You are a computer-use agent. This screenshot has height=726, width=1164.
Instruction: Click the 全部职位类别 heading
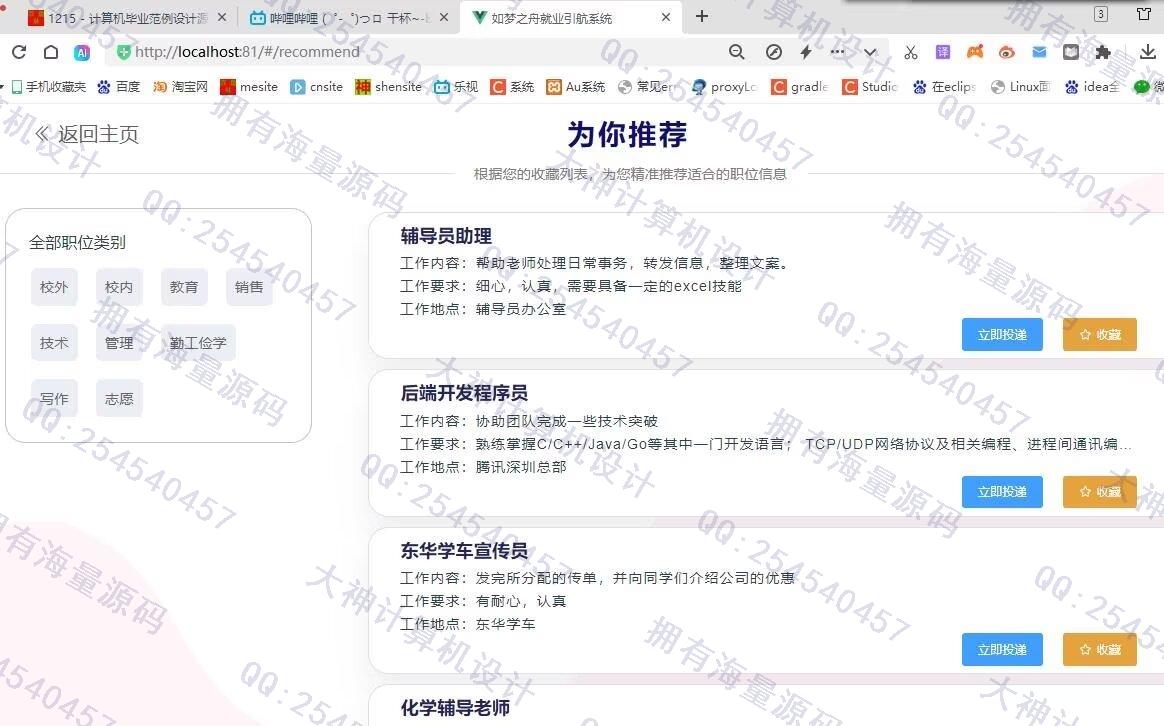pyautogui.click(x=77, y=243)
